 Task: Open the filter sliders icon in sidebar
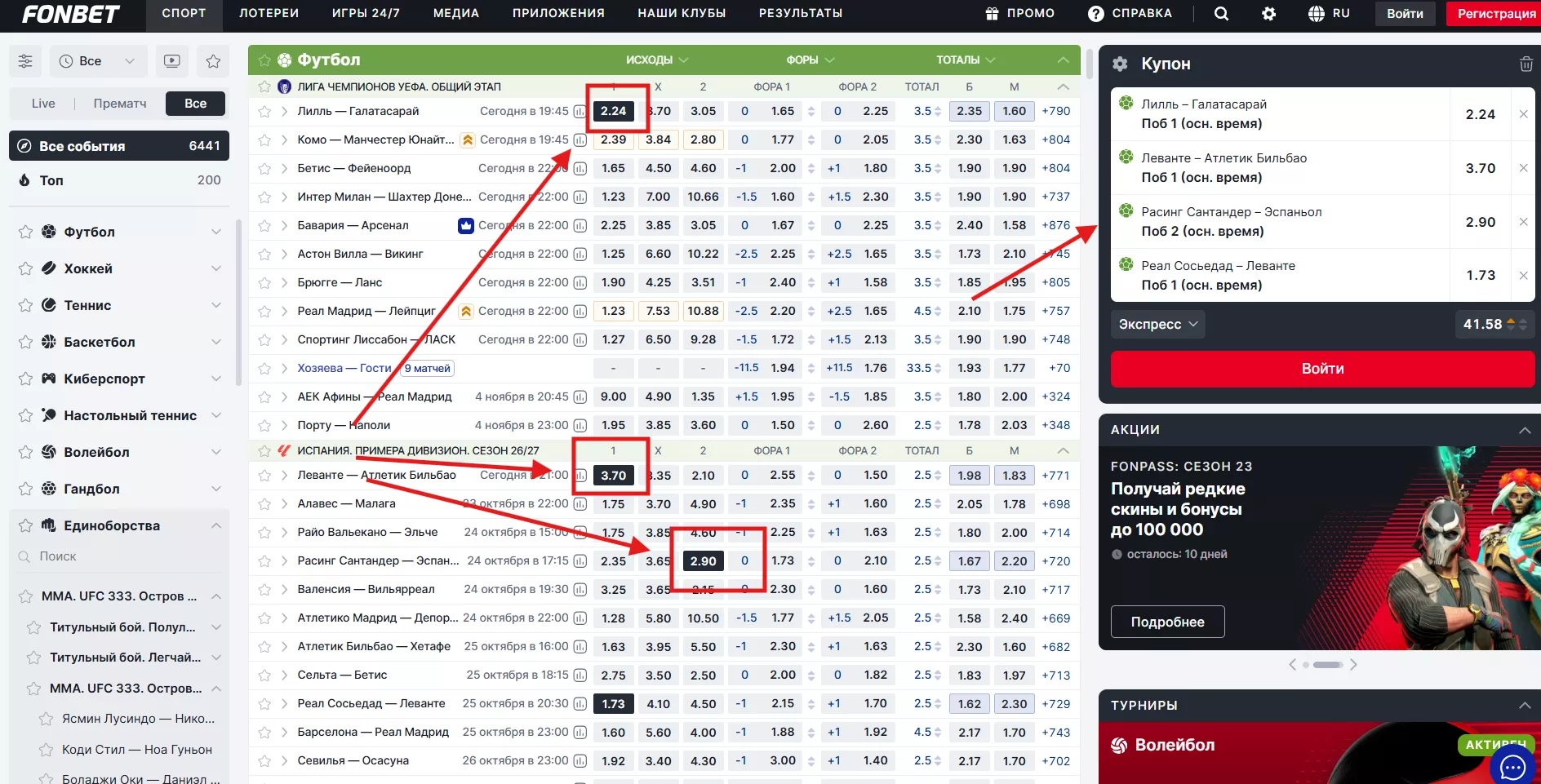tap(25, 61)
